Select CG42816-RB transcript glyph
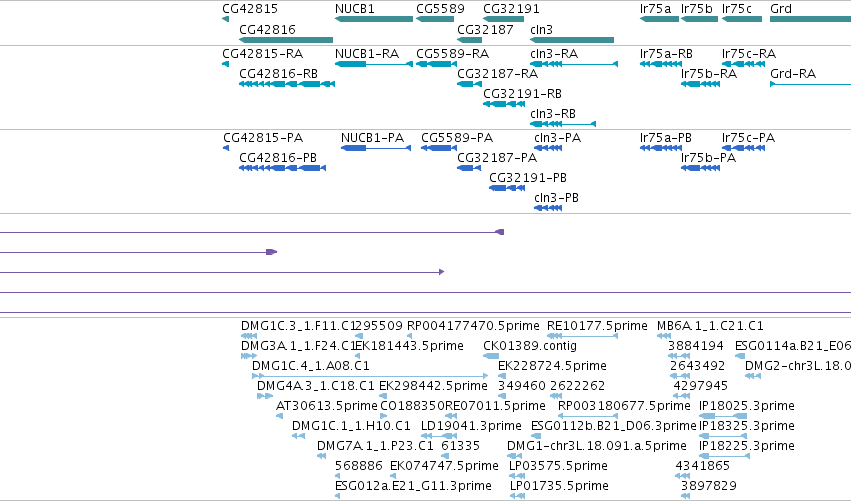Viewport: 851px width, 501px height. coord(287,84)
